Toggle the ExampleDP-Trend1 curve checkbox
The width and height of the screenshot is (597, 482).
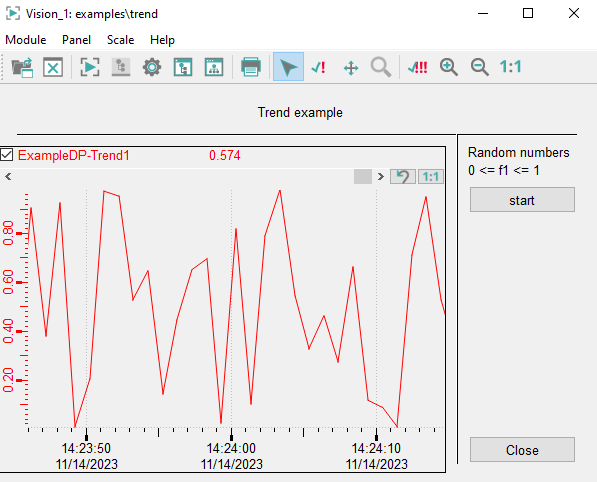pos(6,155)
